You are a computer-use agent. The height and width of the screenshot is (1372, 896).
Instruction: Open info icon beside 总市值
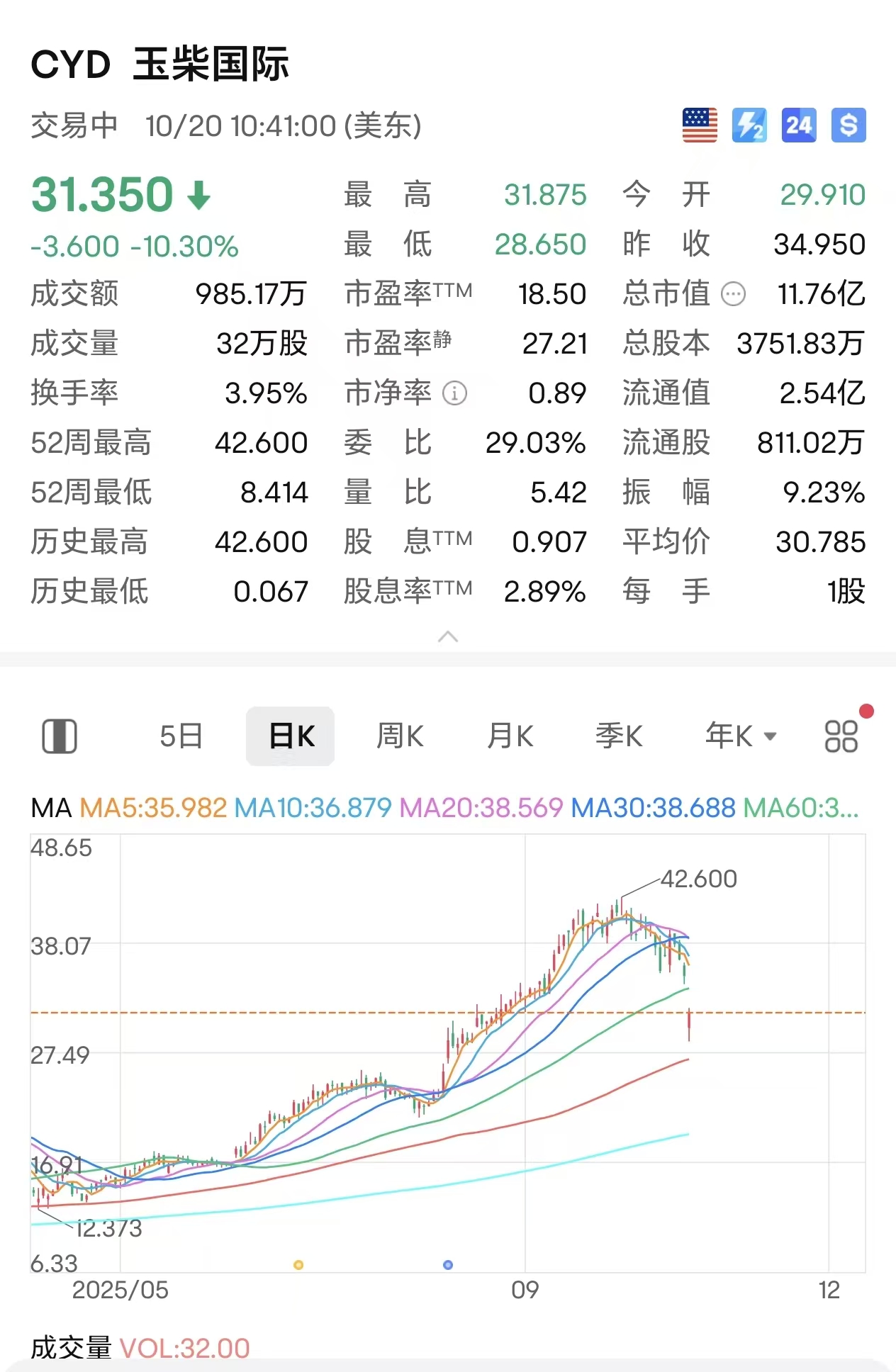733,293
